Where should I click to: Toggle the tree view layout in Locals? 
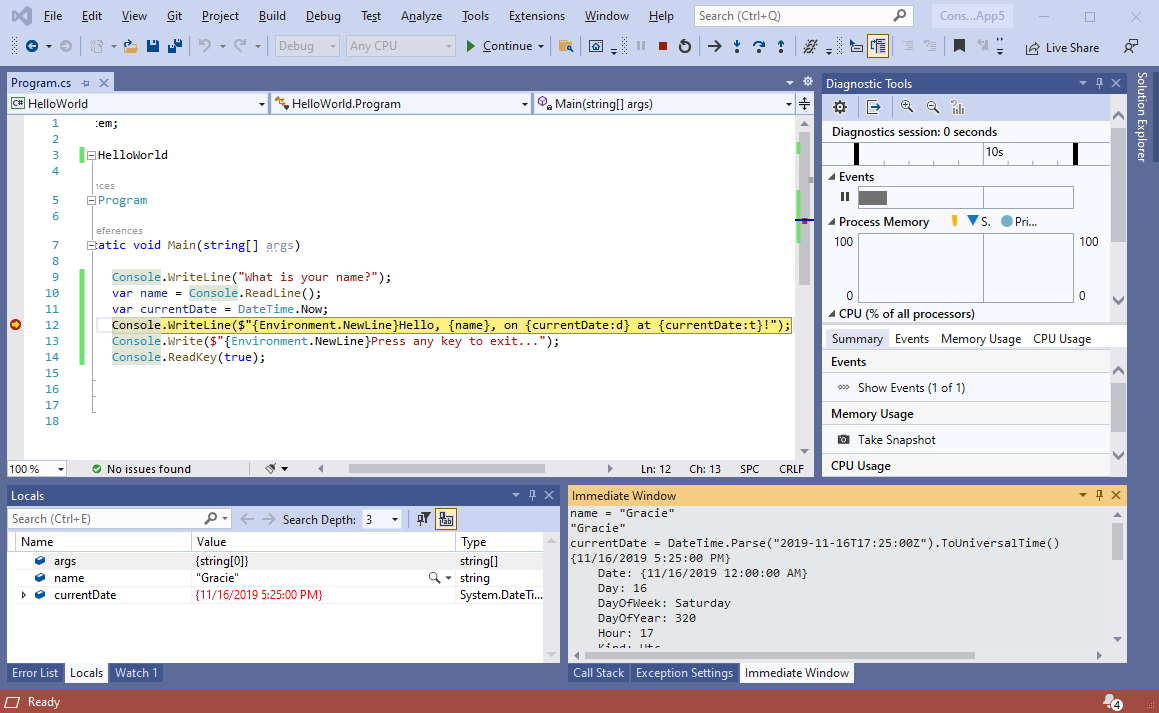pyautogui.click(x=445, y=518)
